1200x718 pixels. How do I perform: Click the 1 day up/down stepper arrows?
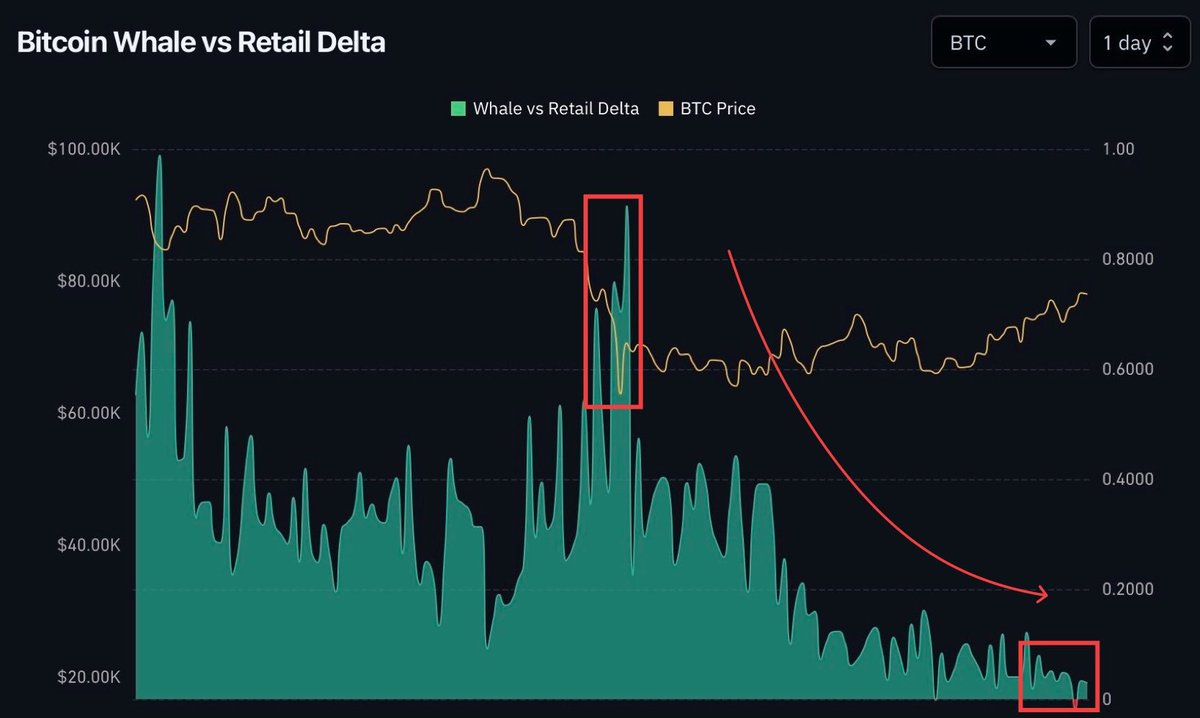tap(1168, 43)
